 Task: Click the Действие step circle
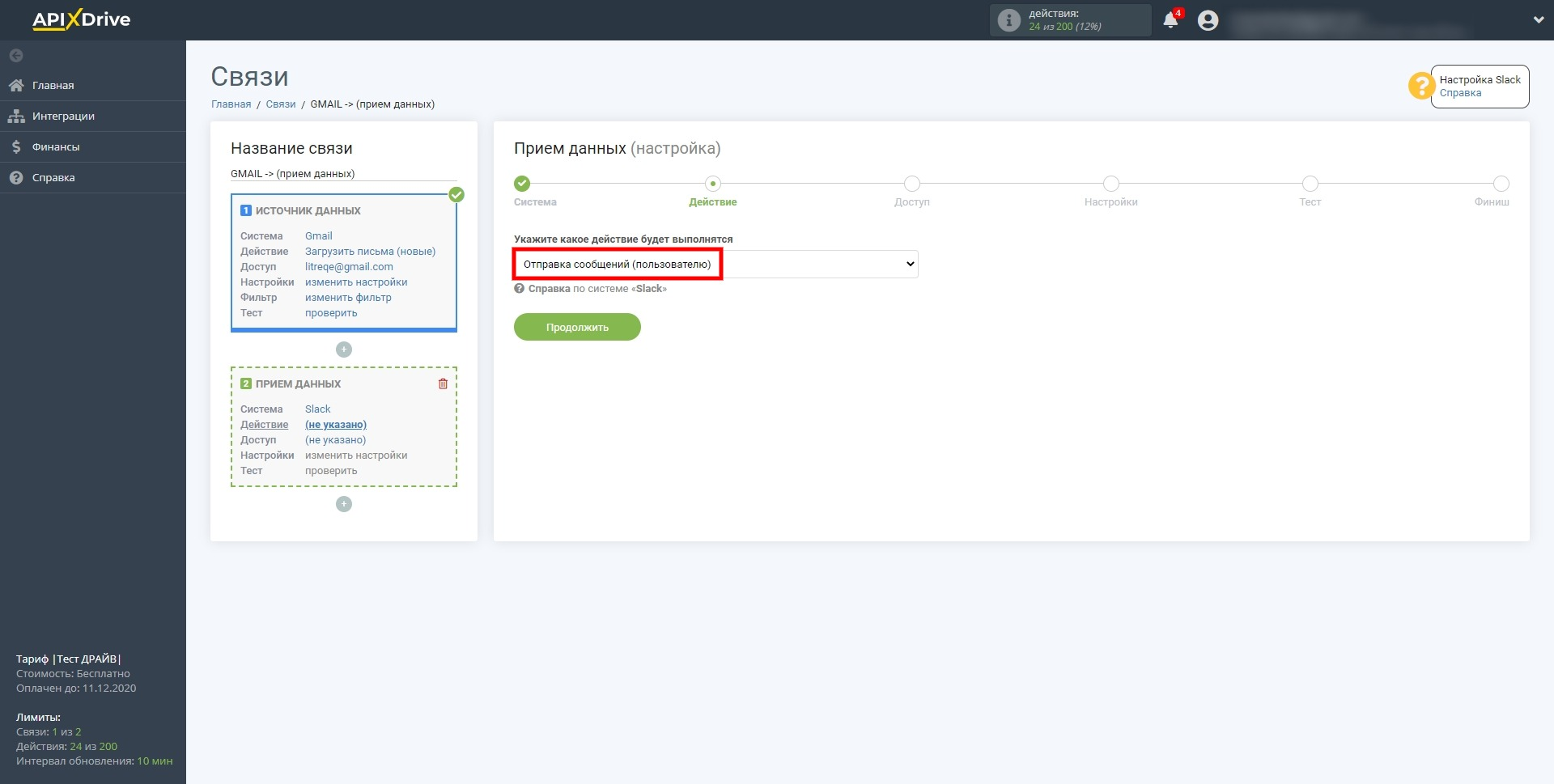(x=713, y=184)
